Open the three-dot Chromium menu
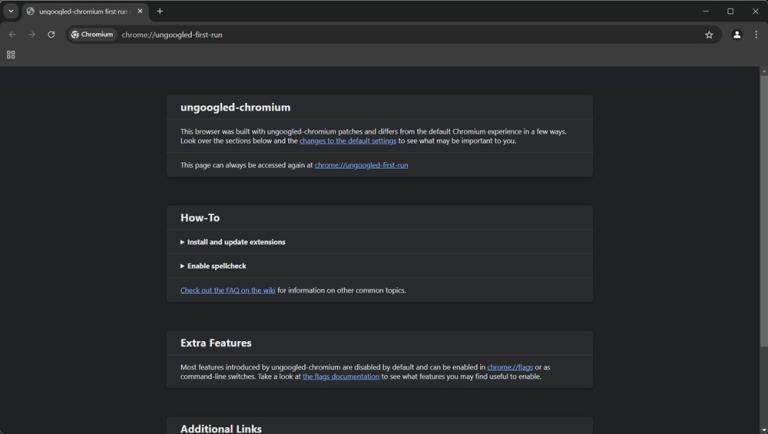This screenshot has height=434, width=768. 756,35
